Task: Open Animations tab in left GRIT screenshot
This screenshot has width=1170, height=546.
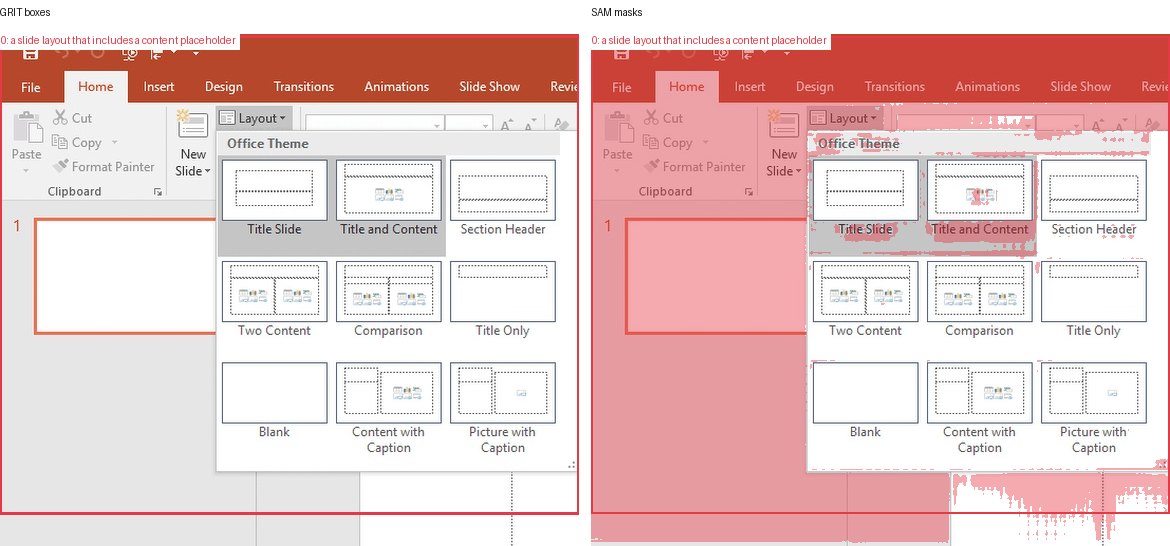Action: click(x=396, y=87)
